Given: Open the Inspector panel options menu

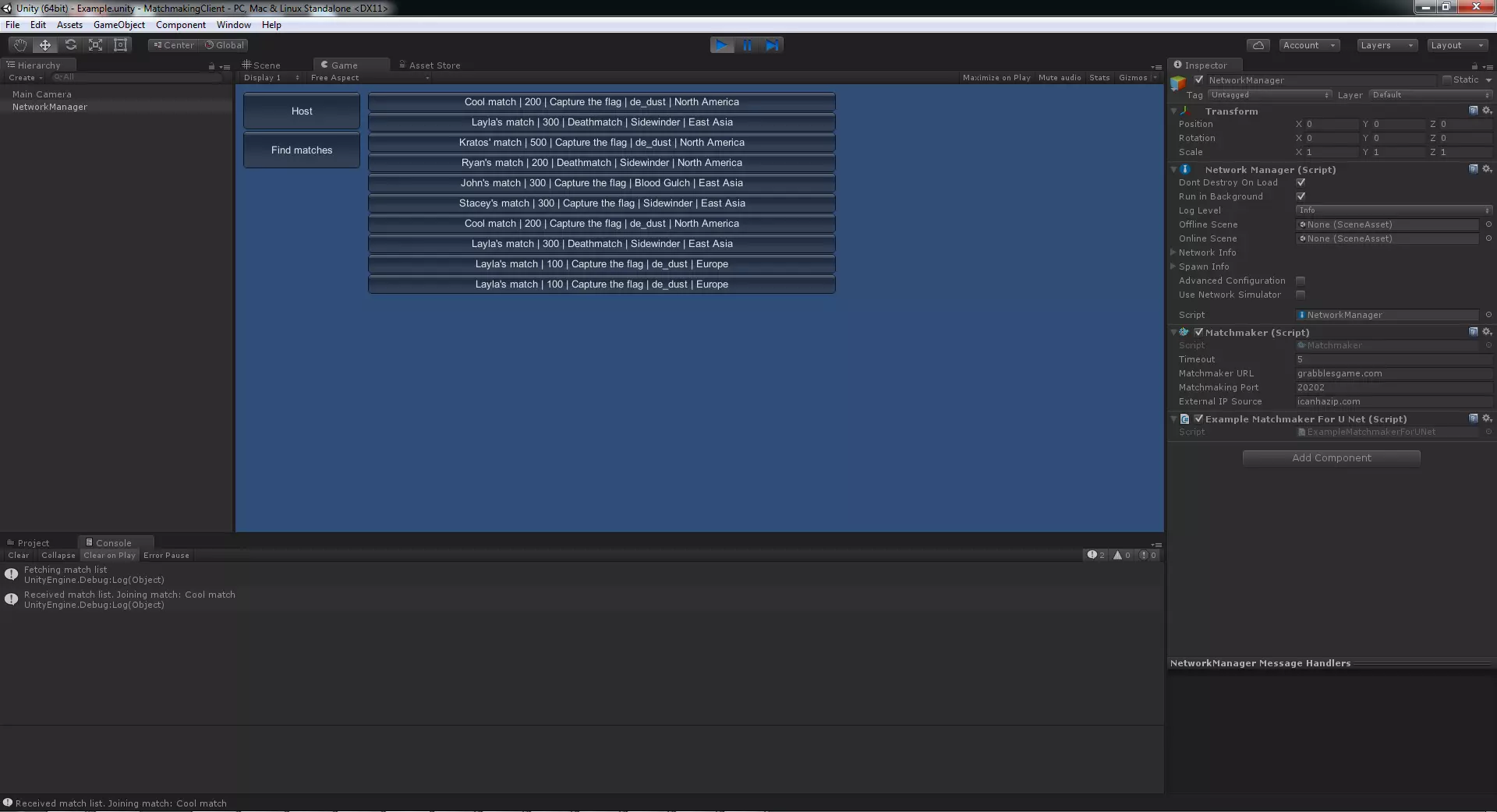Looking at the screenshot, I should pos(1487,66).
